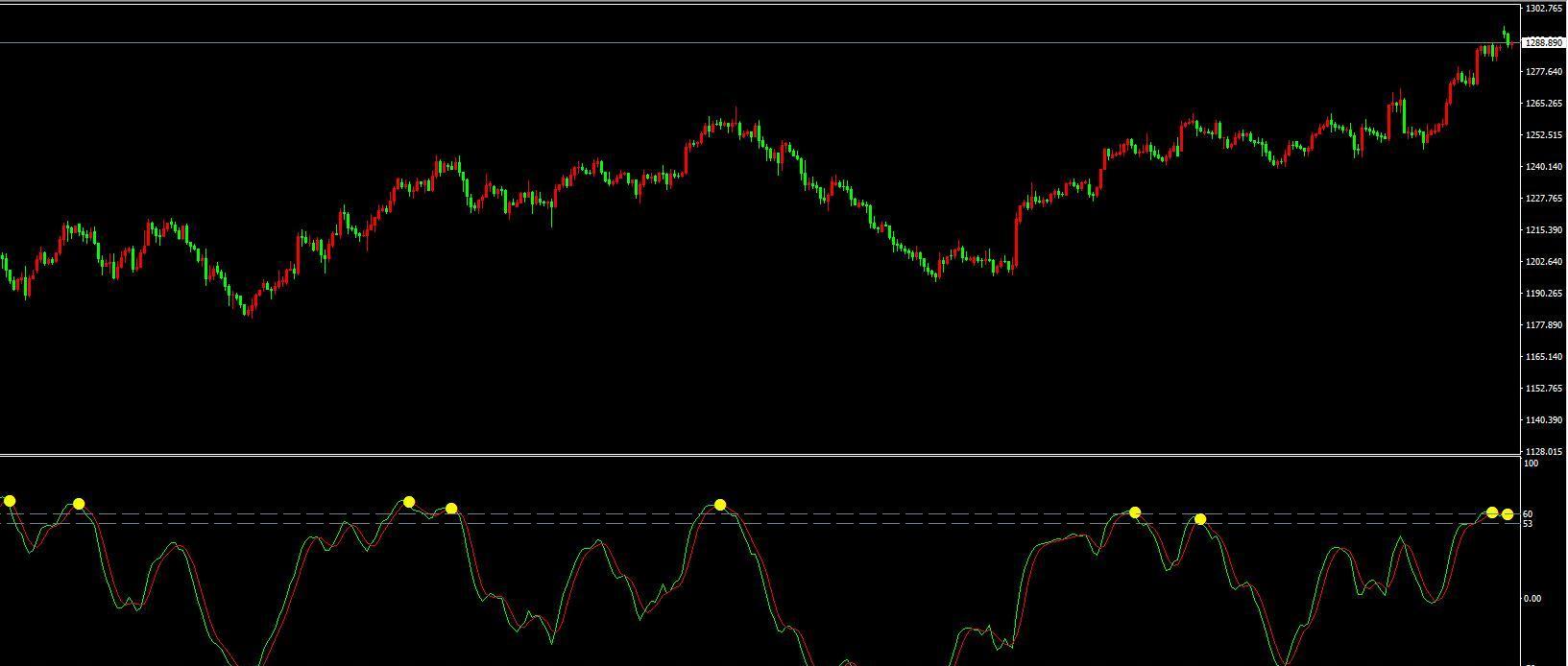Select the 1215.390 price scale value
Image resolution: width=1568 pixels, height=666 pixels.
pyautogui.click(x=1544, y=230)
